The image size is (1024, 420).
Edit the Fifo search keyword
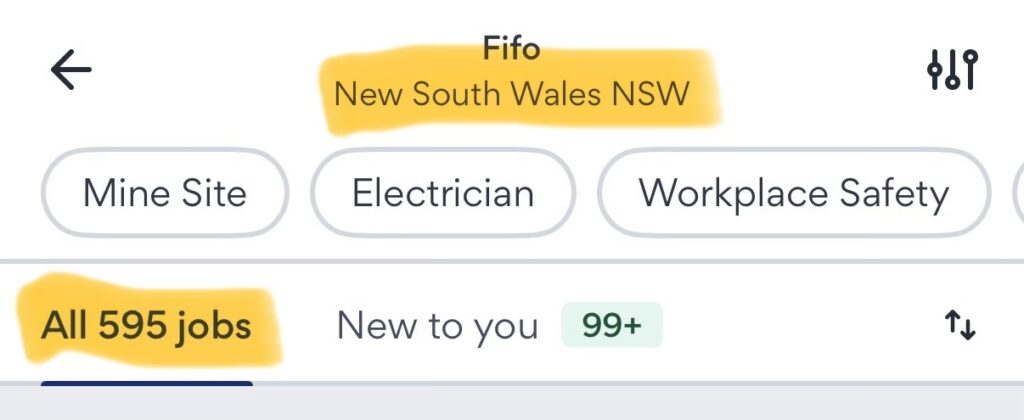512,49
